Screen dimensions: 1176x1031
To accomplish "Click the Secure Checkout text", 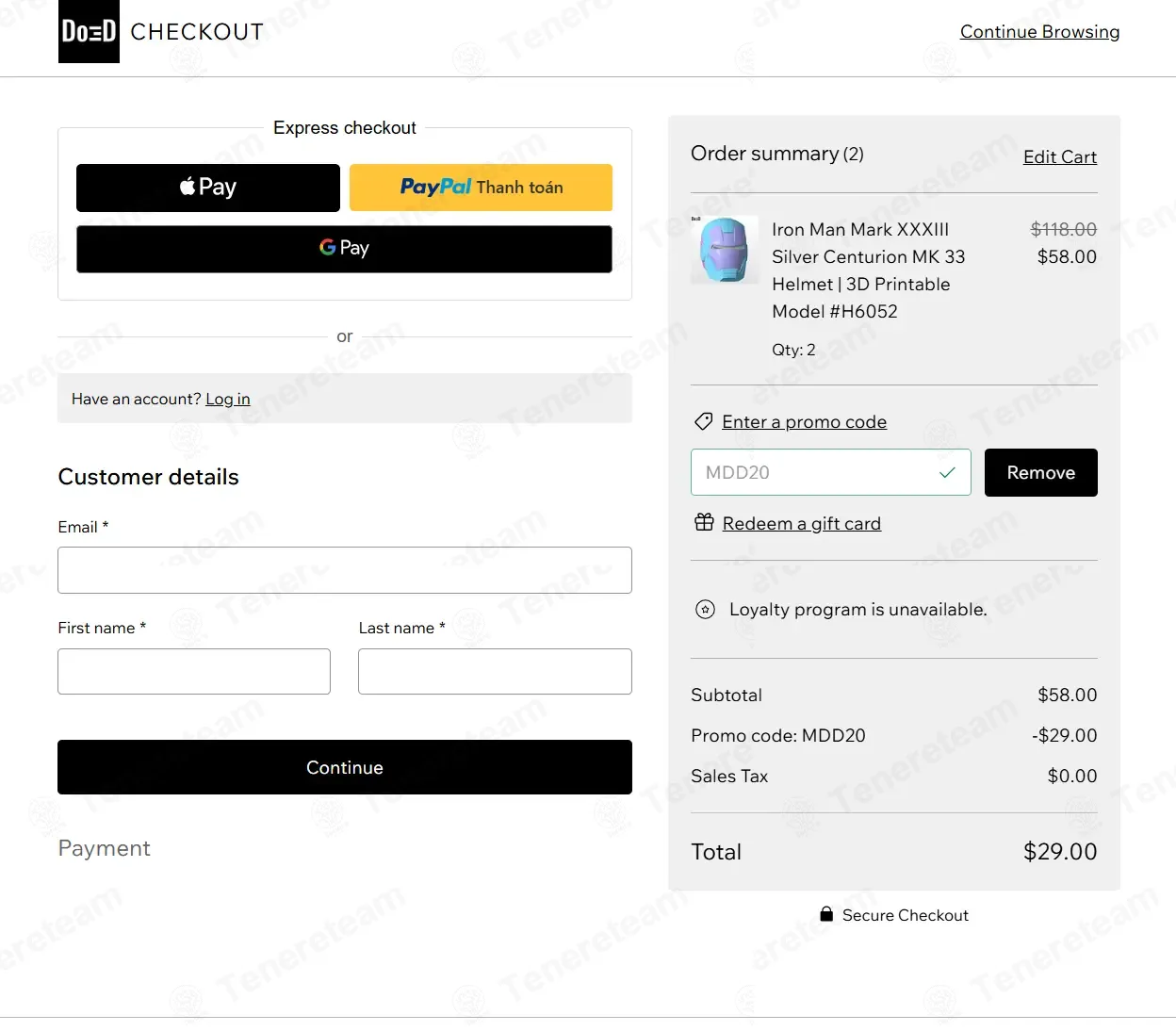I will click(x=906, y=915).
